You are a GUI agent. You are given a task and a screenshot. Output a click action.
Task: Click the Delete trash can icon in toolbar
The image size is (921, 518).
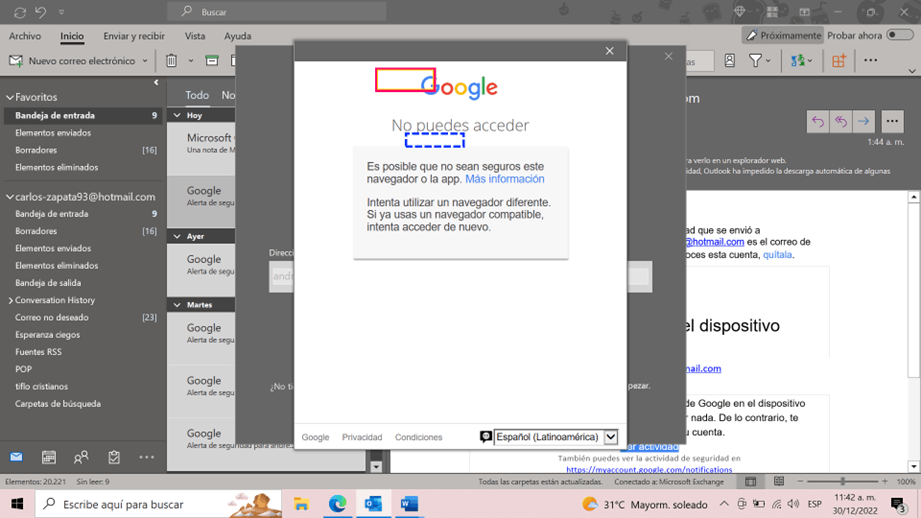click(x=171, y=60)
